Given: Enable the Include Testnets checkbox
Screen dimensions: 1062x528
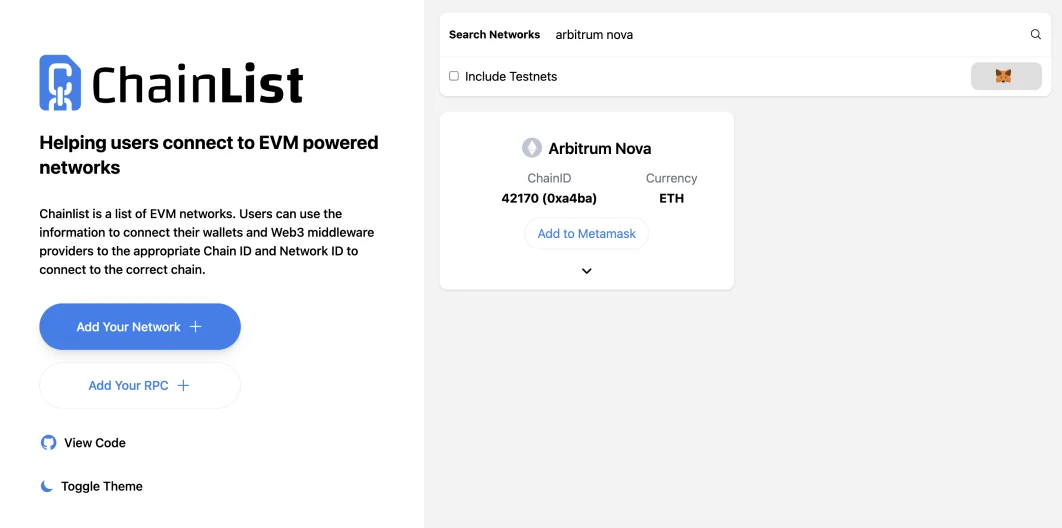Looking at the screenshot, I should click(454, 76).
